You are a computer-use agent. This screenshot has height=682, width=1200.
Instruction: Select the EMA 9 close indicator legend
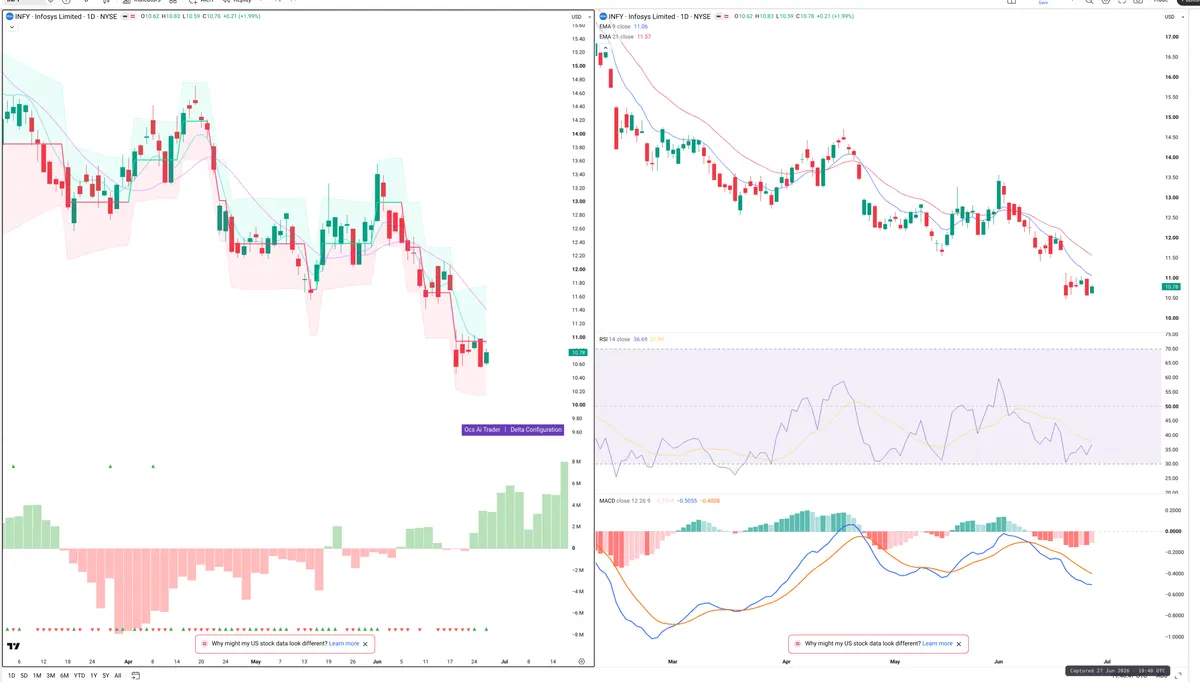pos(616,27)
